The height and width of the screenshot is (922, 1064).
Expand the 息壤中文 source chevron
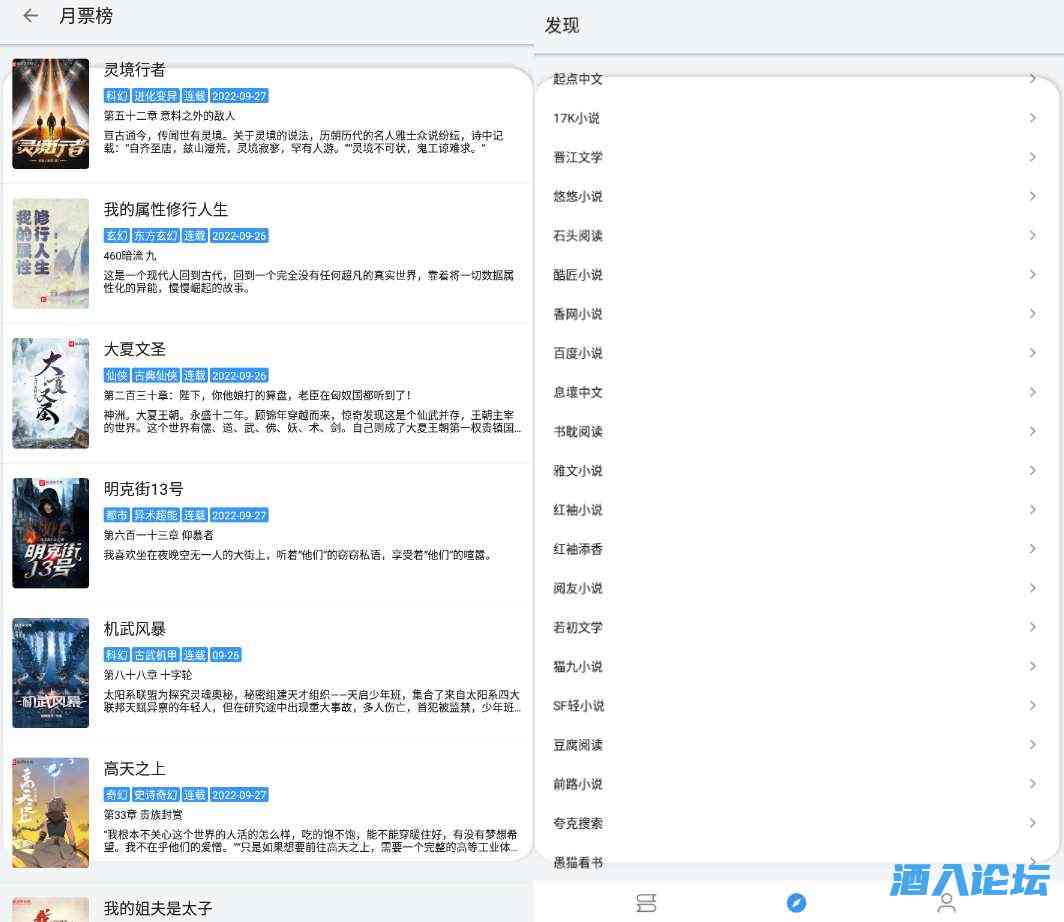coord(1032,392)
